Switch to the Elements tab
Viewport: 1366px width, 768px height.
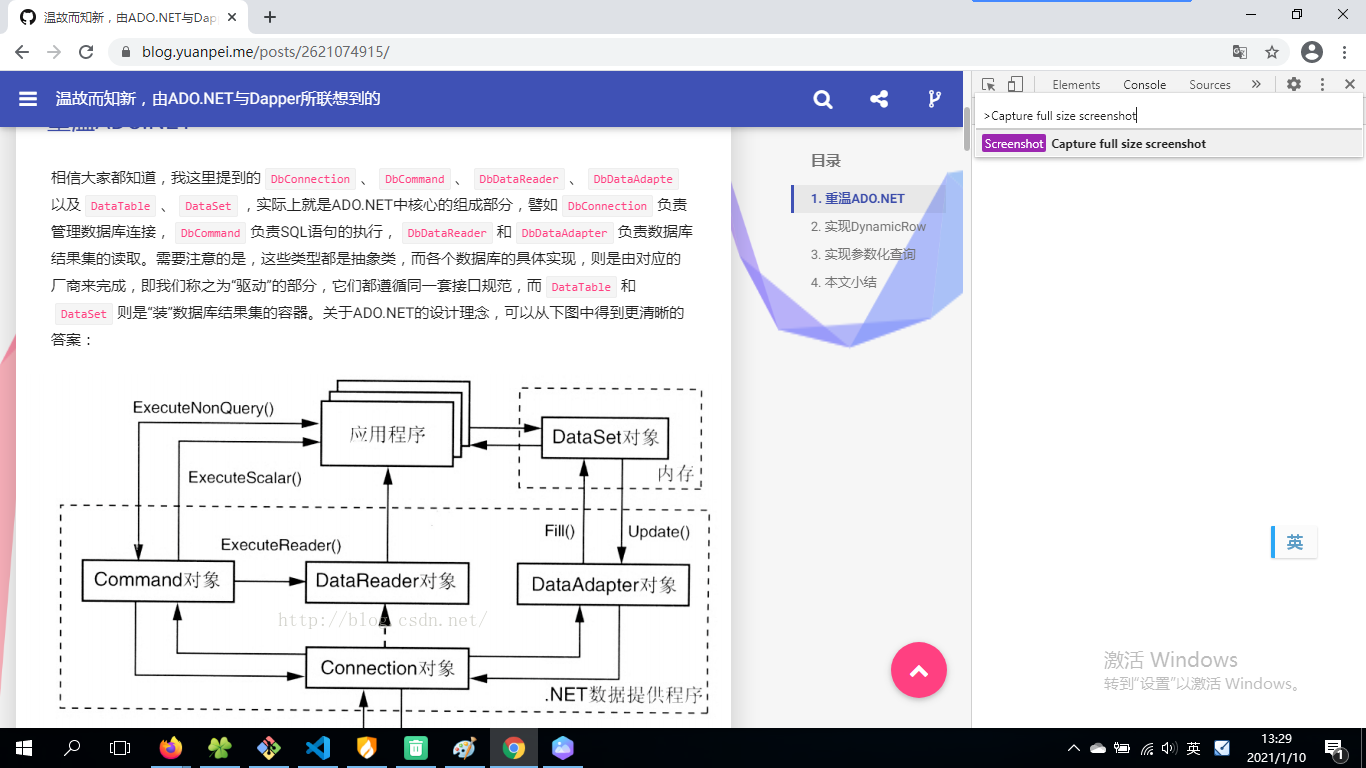(x=1076, y=85)
